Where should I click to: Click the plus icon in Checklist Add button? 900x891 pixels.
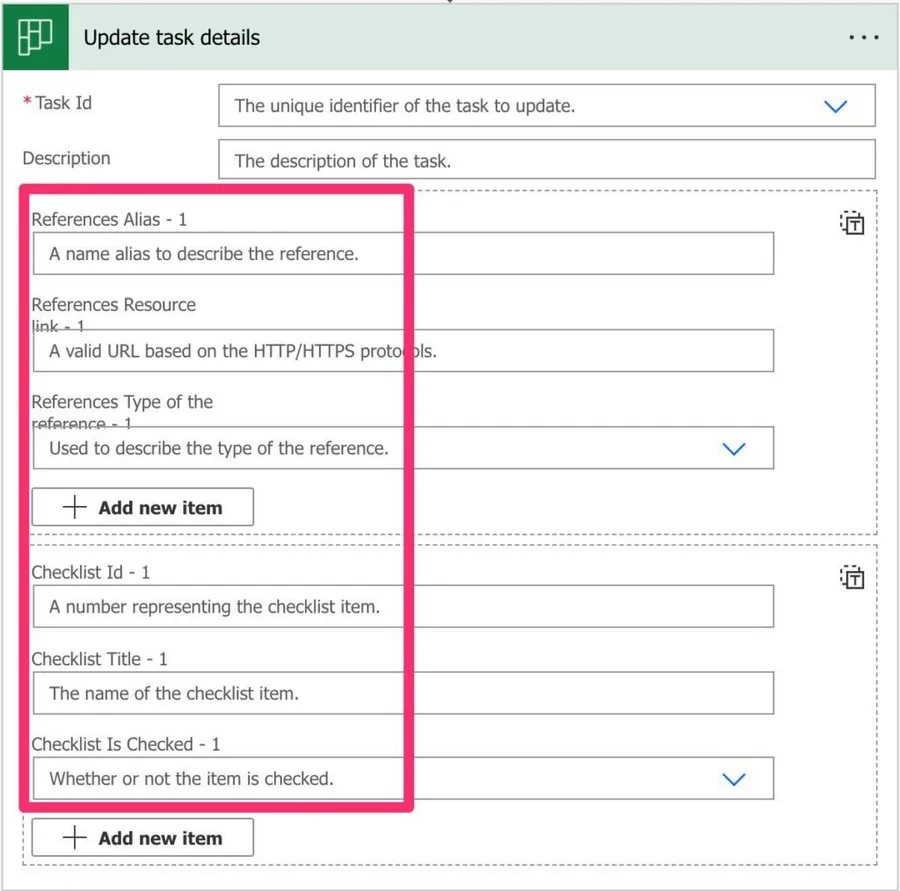click(75, 838)
